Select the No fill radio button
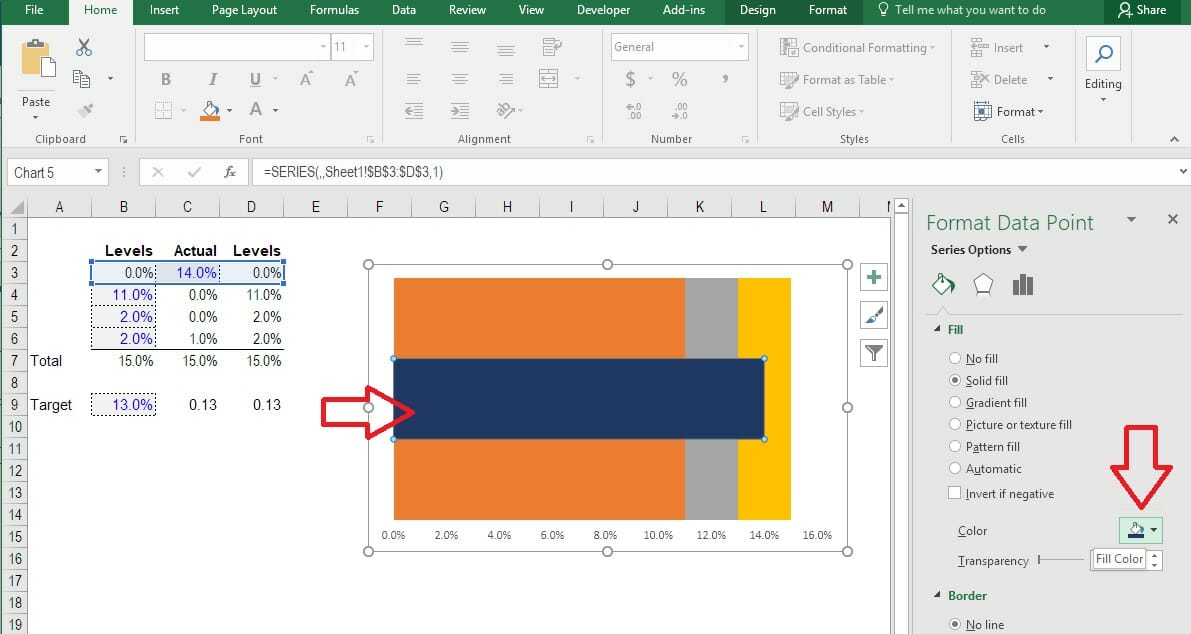The image size is (1191, 634). [955, 358]
